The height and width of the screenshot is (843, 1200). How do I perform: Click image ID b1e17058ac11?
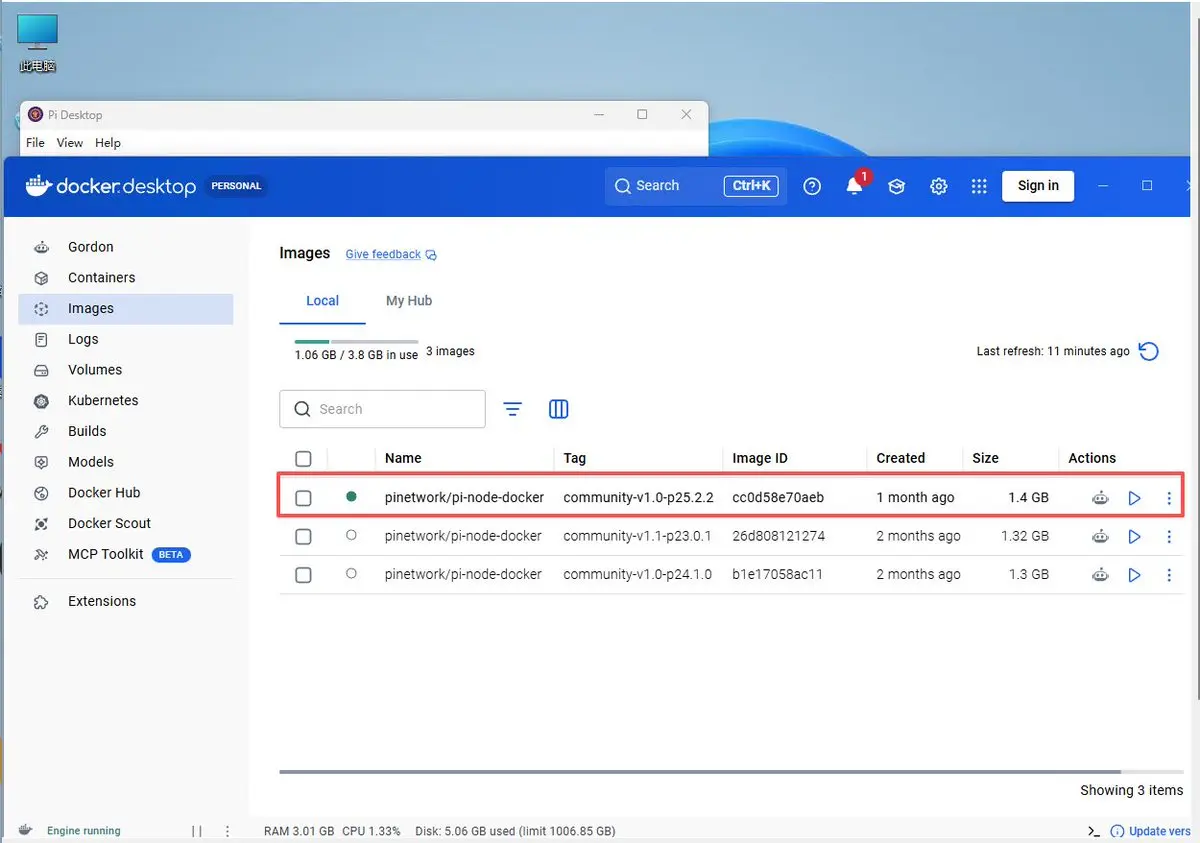coord(776,575)
